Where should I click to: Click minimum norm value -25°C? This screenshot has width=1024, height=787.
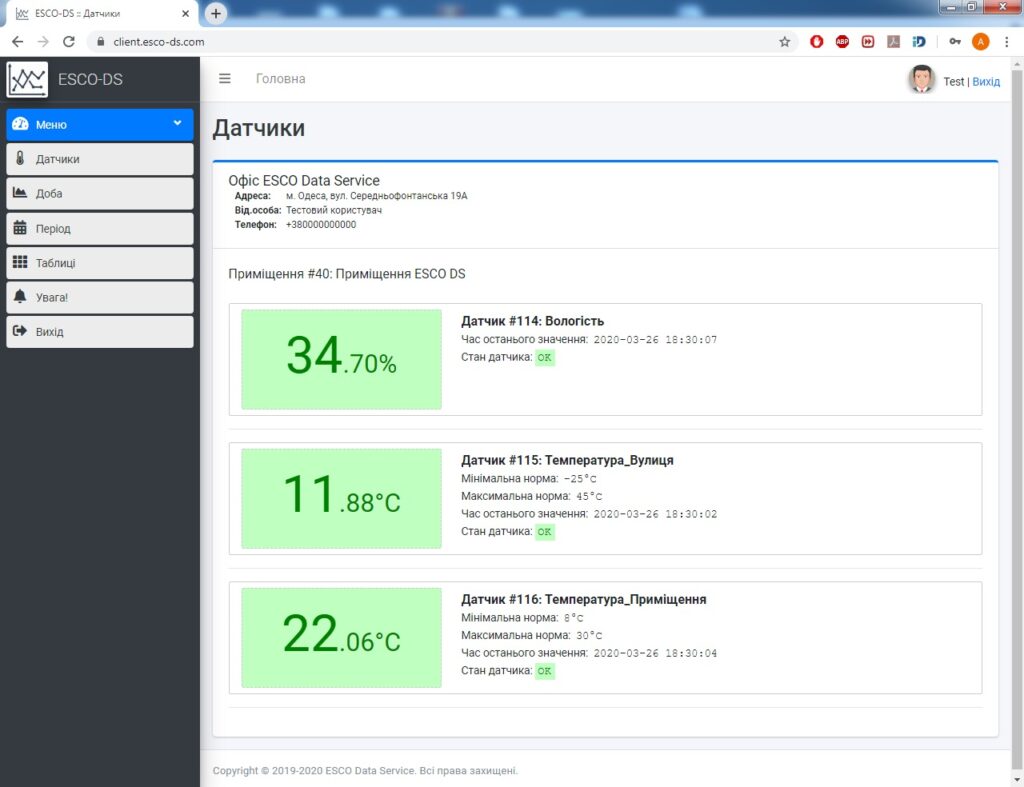[x=580, y=479]
